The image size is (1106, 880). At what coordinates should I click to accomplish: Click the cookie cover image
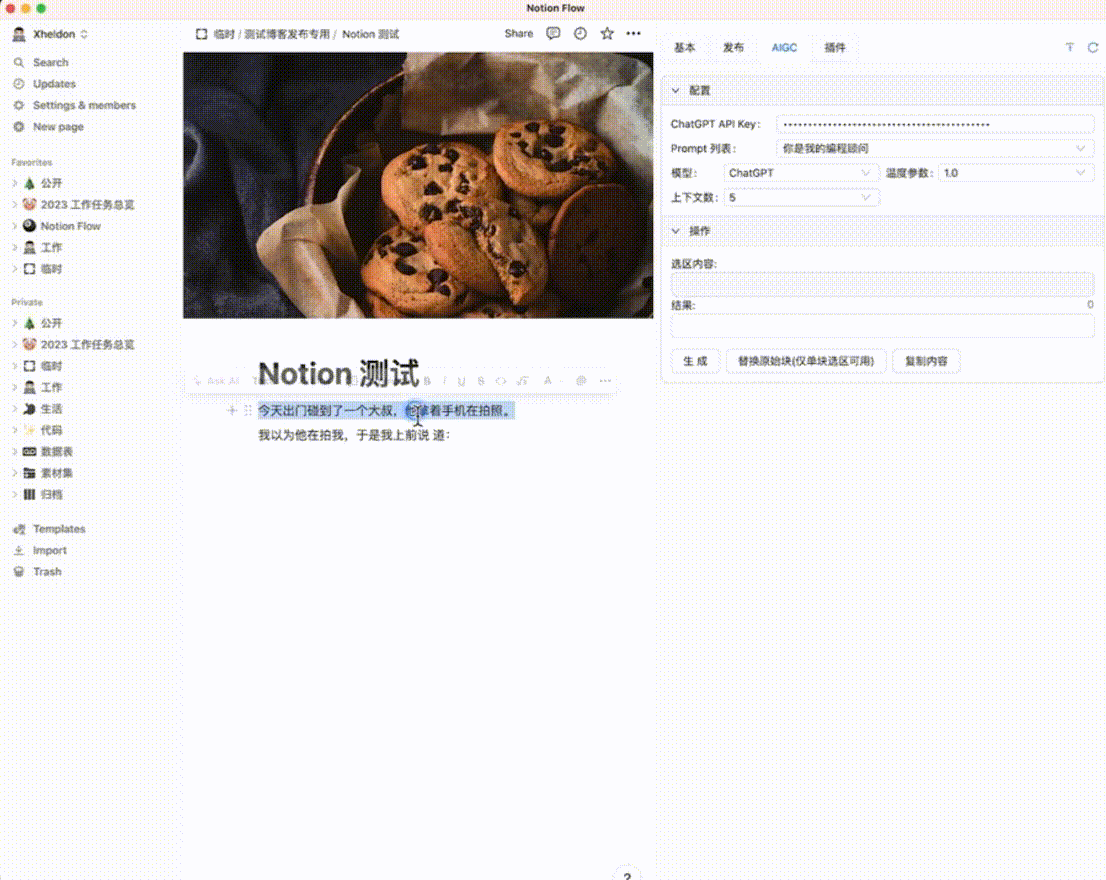coord(418,185)
